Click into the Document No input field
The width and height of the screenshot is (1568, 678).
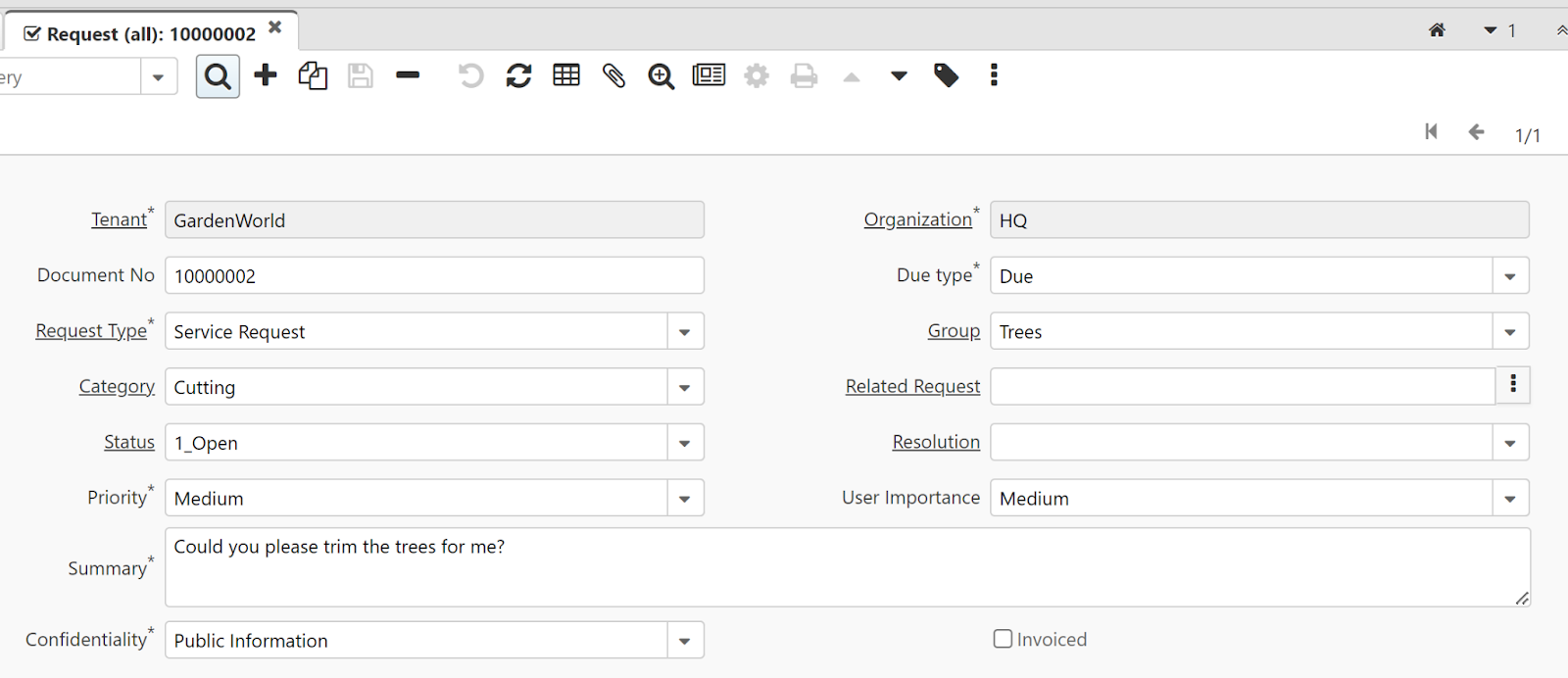[x=434, y=276]
